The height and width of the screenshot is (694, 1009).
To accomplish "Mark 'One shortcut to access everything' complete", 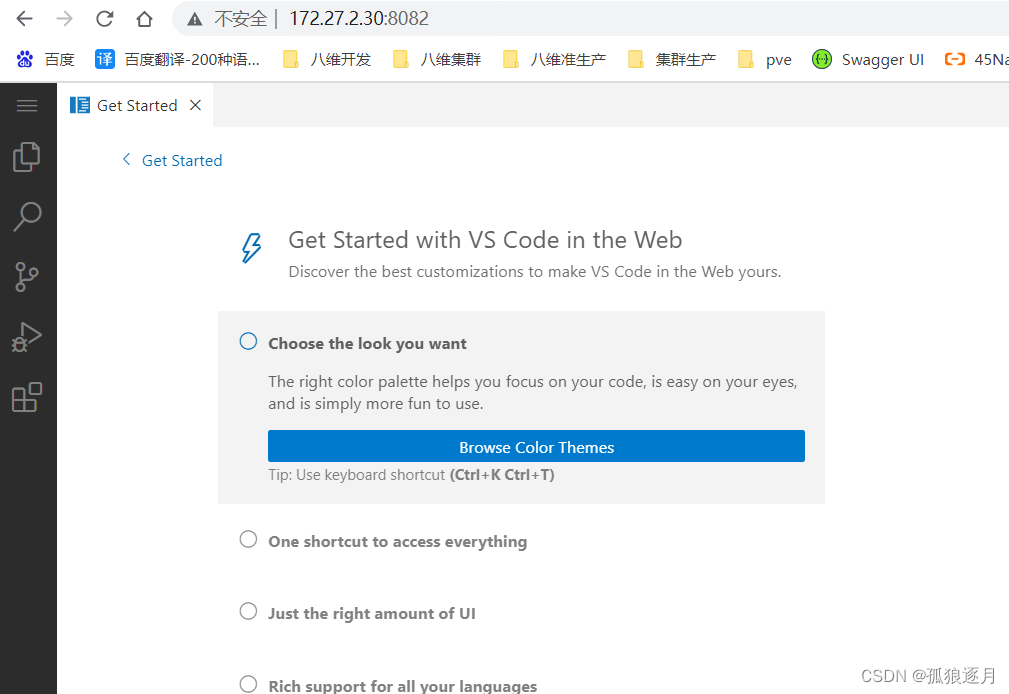I will coord(247,539).
